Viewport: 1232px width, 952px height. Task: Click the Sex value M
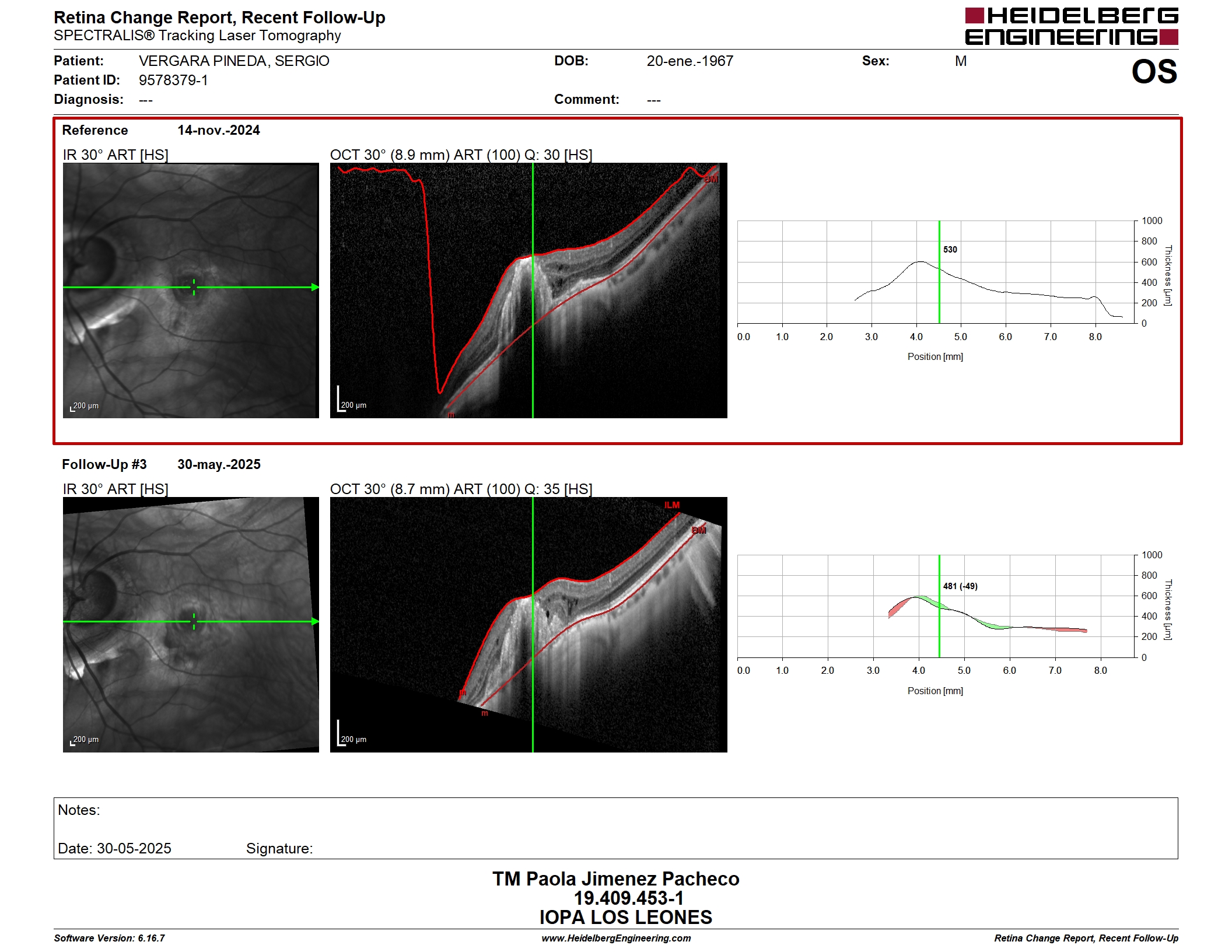961,61
